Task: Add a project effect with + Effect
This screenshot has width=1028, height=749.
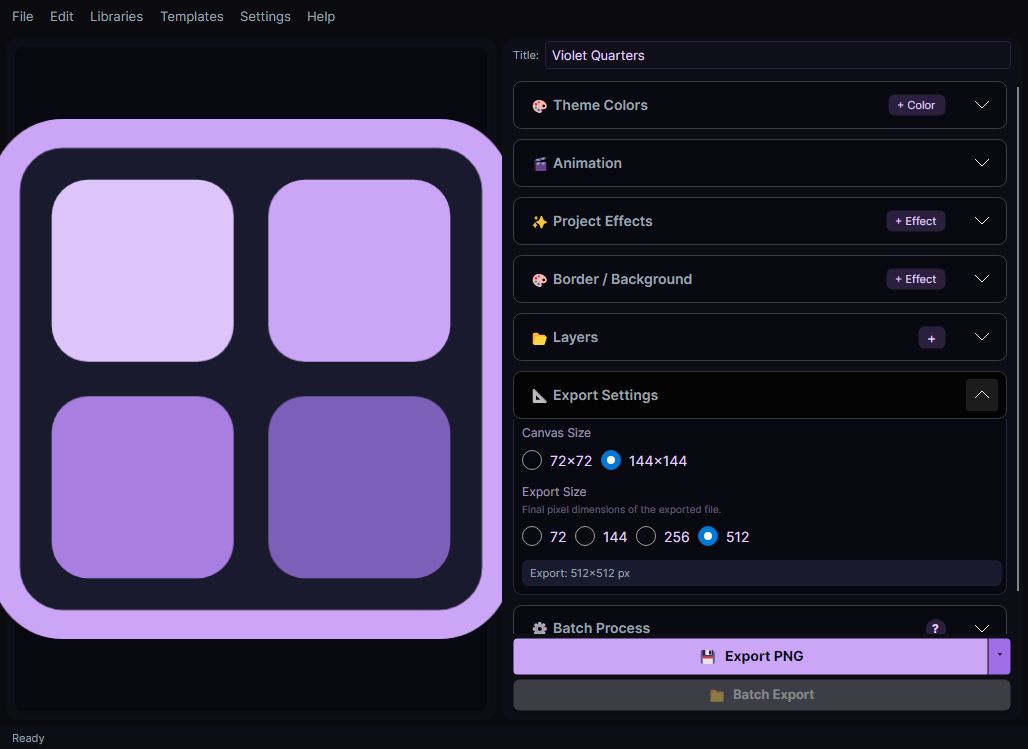Action: (916, 221)
